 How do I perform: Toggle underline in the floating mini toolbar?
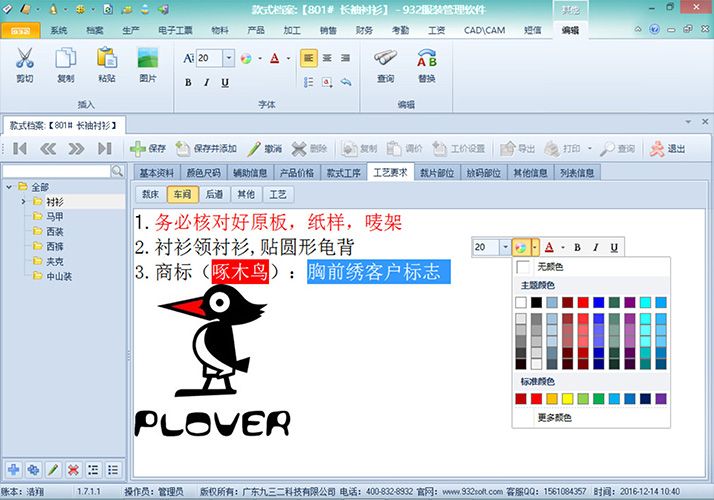point(613,247)
